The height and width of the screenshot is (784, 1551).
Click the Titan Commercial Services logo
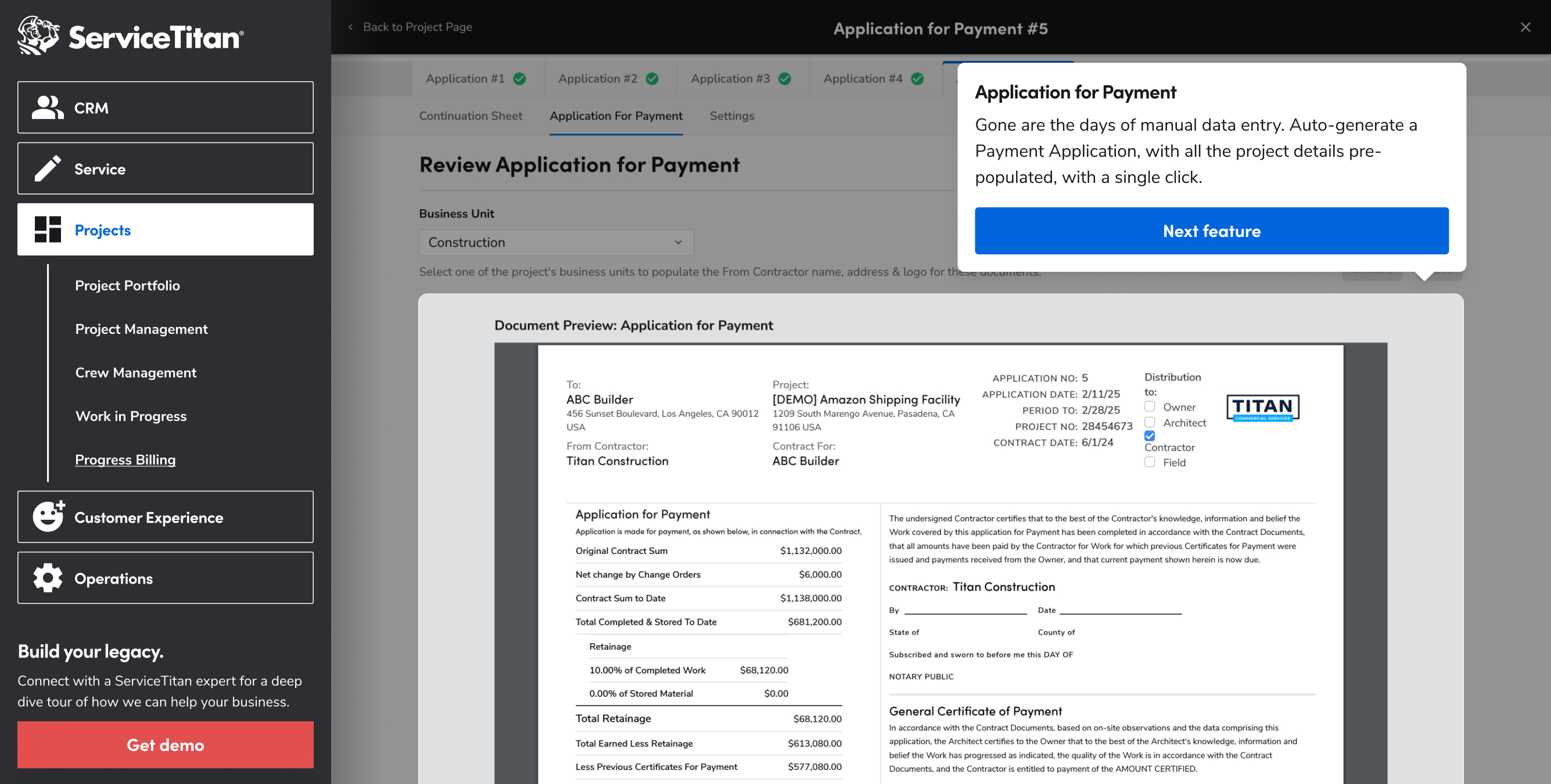click(x=1262, y=408)
